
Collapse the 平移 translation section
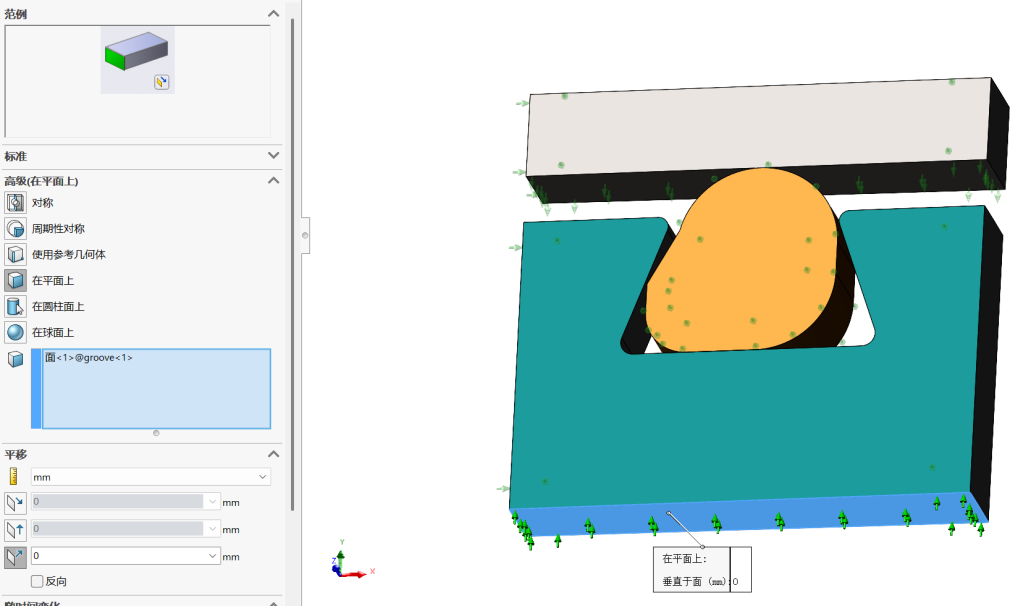274,454
